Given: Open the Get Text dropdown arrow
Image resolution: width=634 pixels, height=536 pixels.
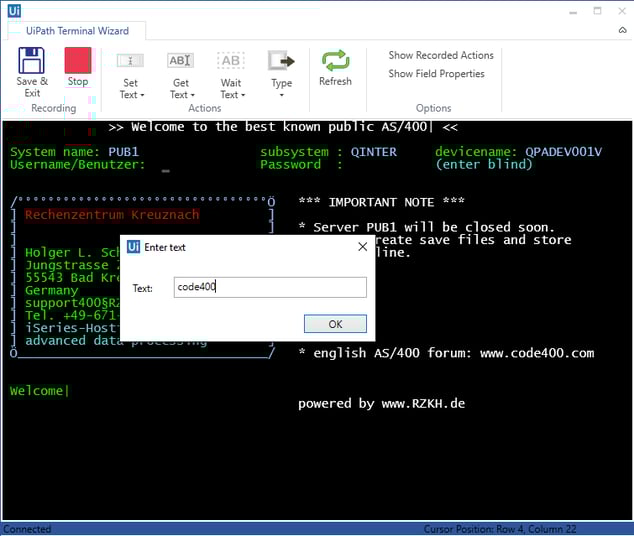Looking at the screenshot, I should pos(192,95).
